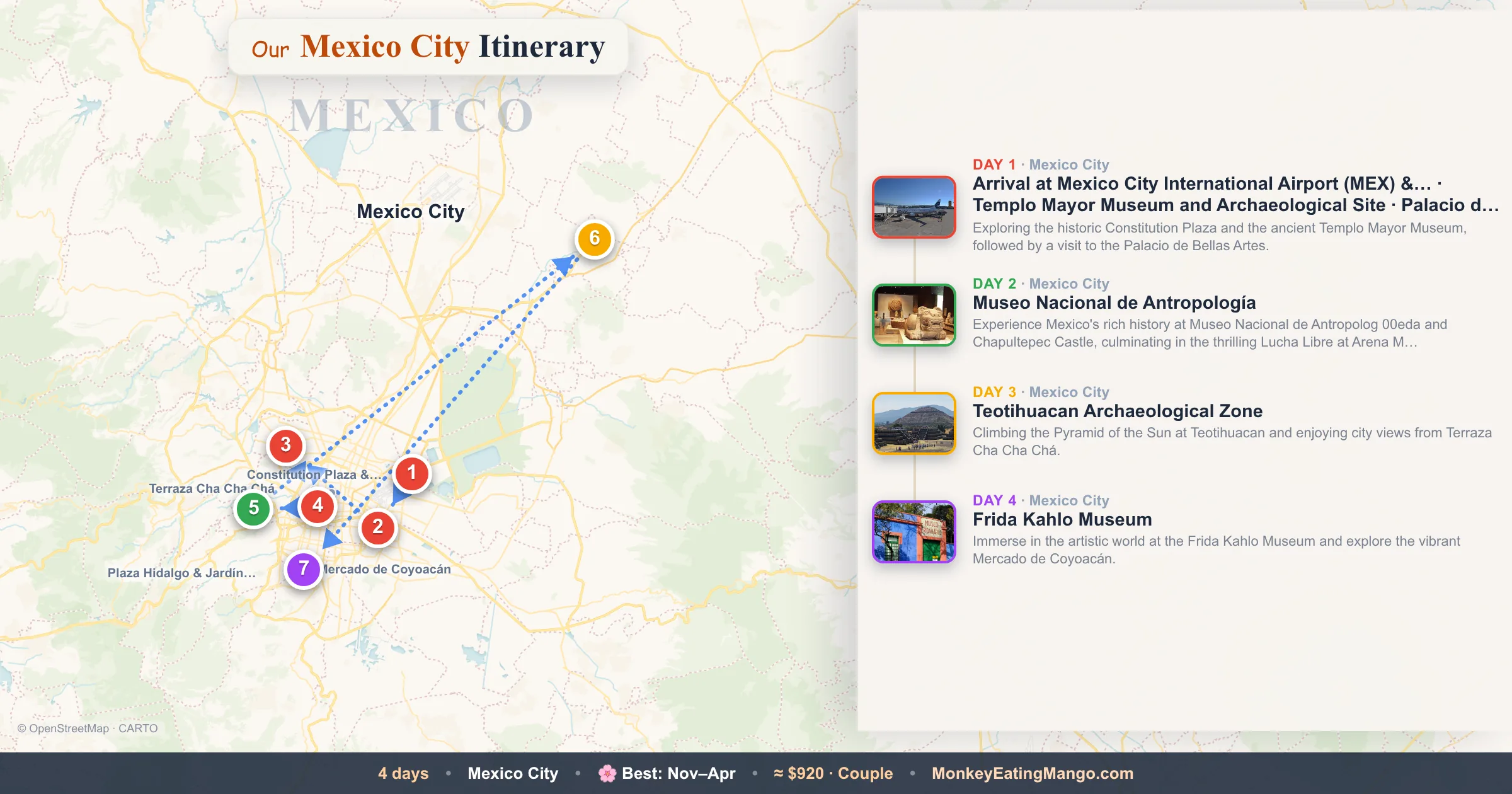Screen dimensions: 1512x794
Task: Click the Day 2 description about Chapultepec Castle
Action: point(1210,333)
